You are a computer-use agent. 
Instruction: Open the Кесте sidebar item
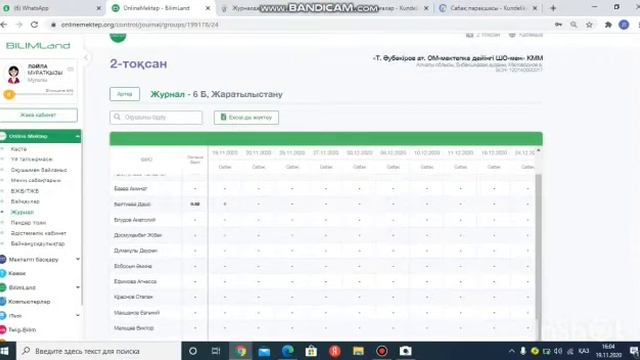click(19, 149)
